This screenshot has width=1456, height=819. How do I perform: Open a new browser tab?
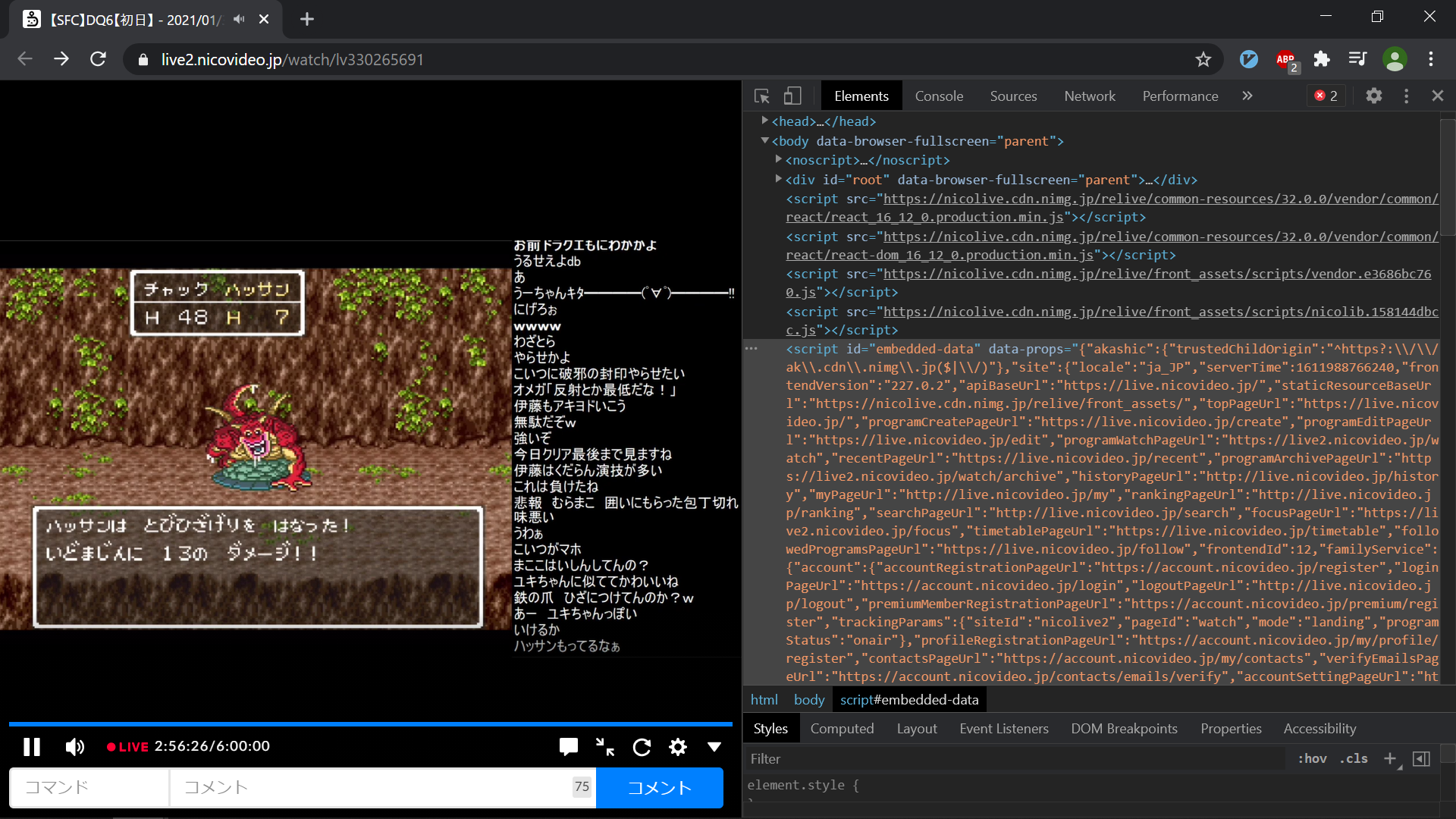pos(307,19)
